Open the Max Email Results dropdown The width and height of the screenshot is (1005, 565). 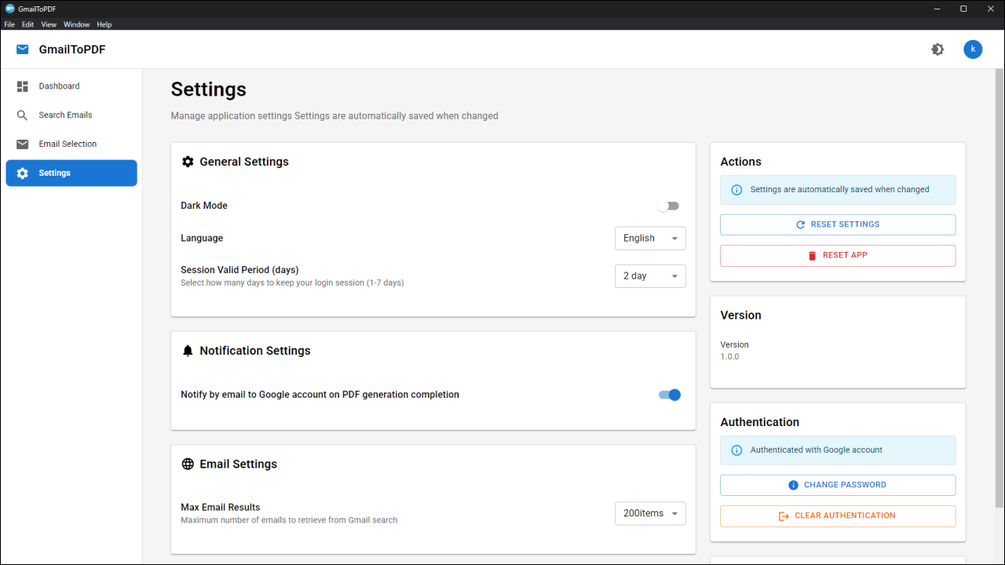click(650, 513)
